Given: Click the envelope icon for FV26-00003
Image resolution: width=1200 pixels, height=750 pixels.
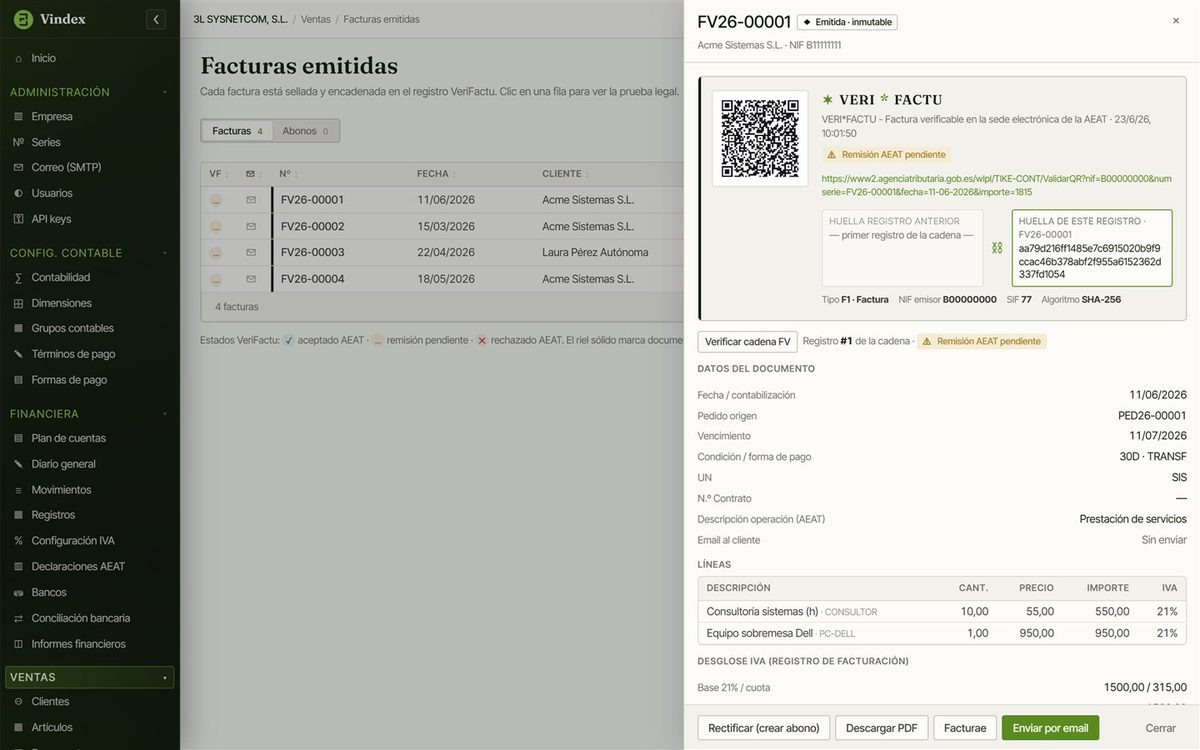Looking at the screenshot, I should click(251, 253).
